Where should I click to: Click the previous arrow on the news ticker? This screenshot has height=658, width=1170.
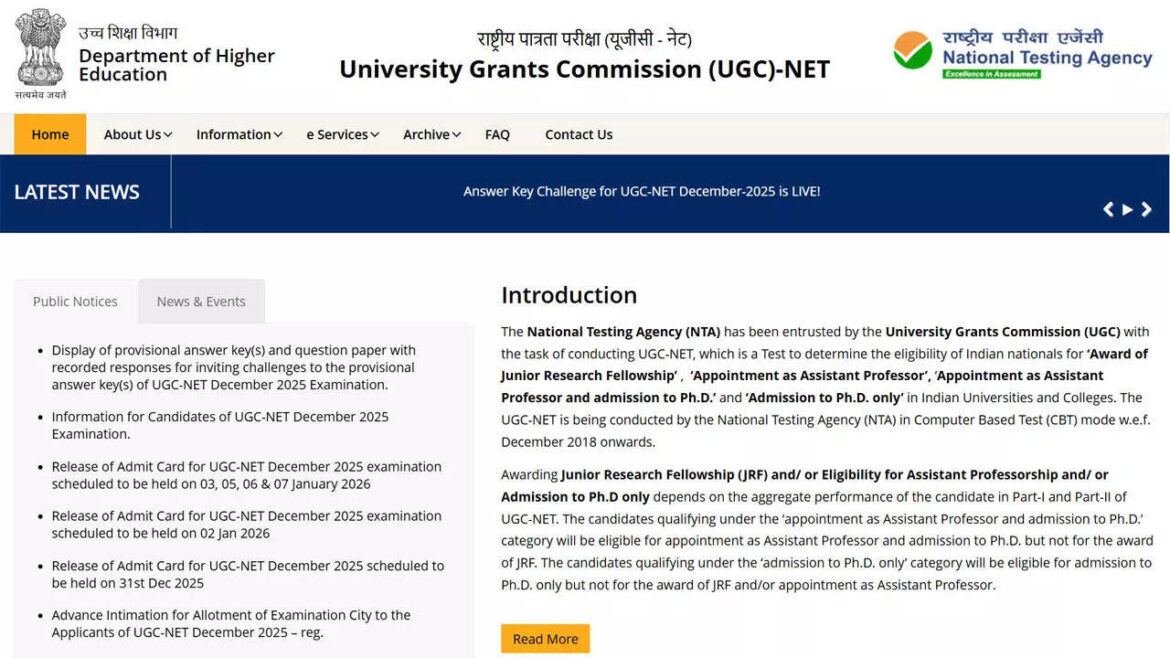[x=1108, y=209]
